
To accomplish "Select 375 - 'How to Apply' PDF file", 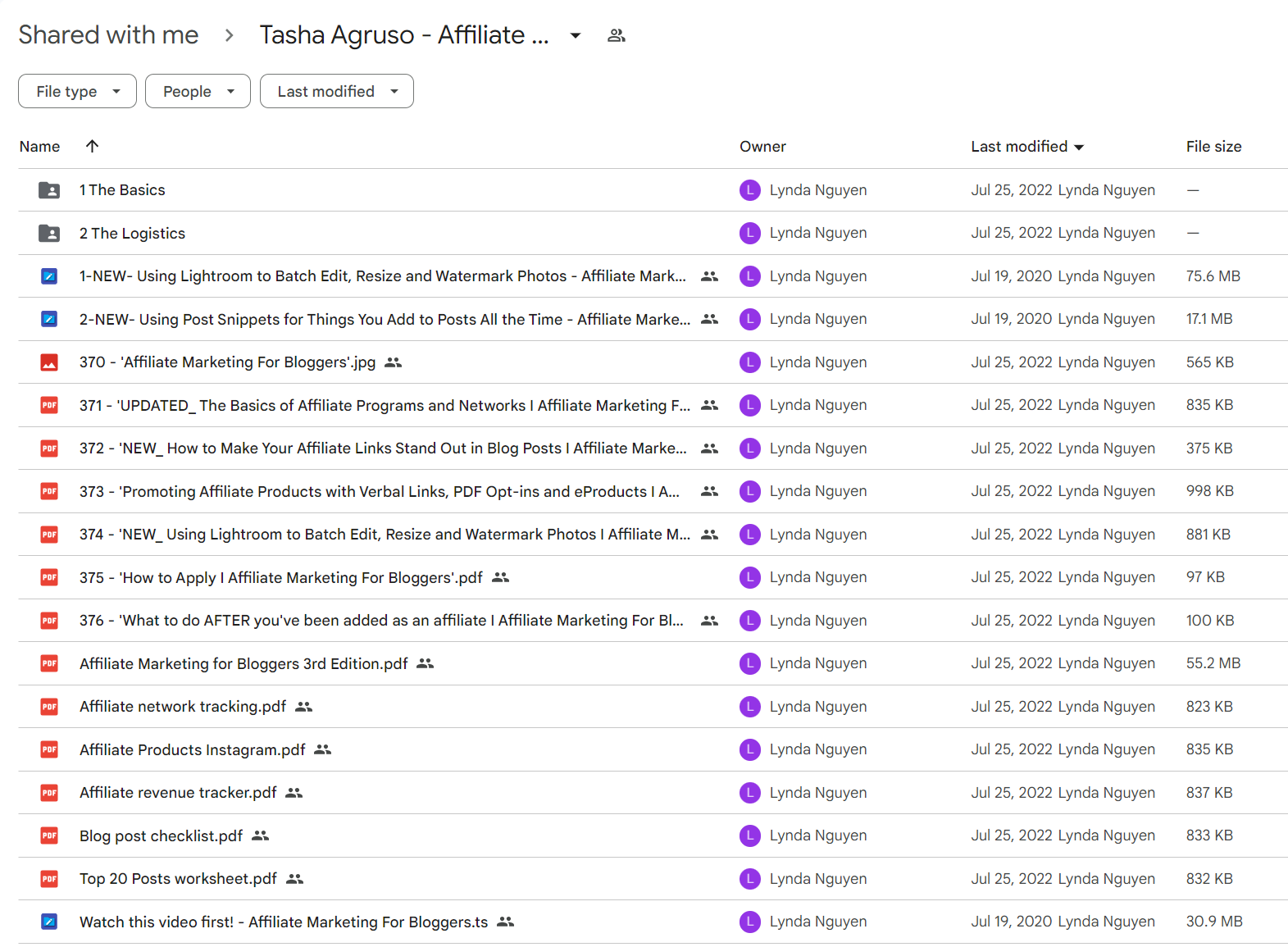I will tap(280, 577).
